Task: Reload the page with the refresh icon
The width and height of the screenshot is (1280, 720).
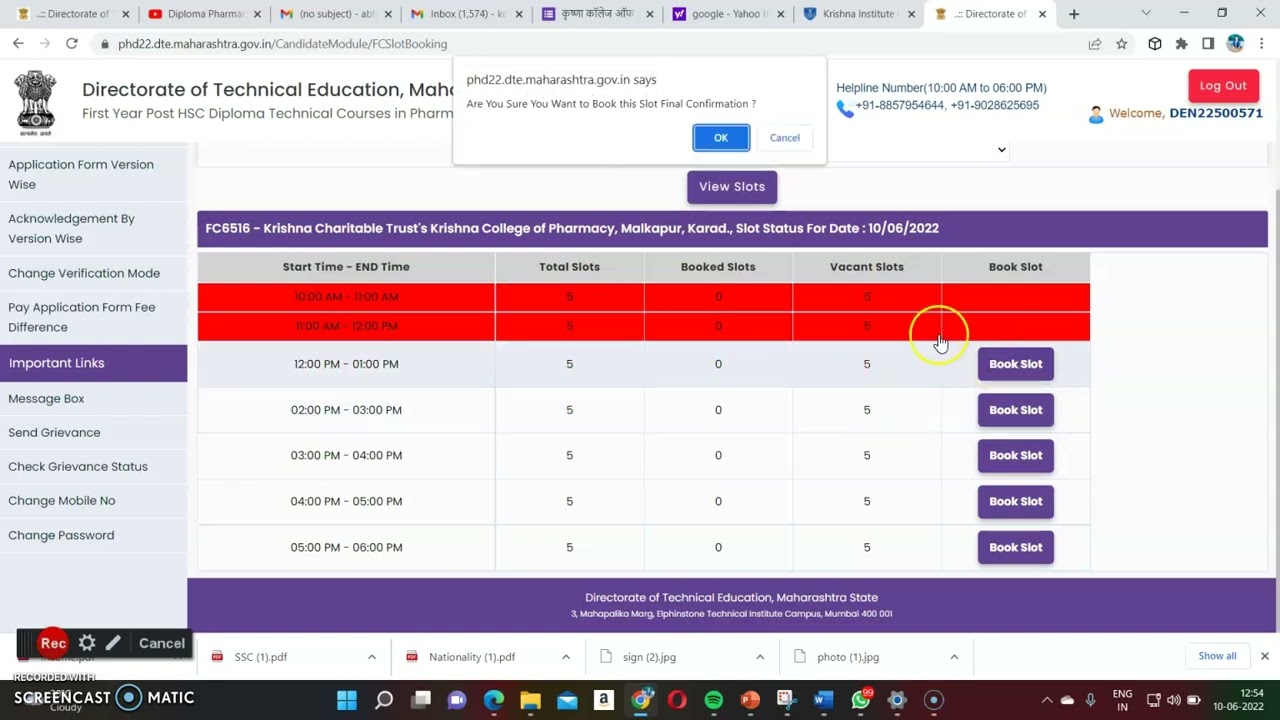Action: tap(72, 44)
